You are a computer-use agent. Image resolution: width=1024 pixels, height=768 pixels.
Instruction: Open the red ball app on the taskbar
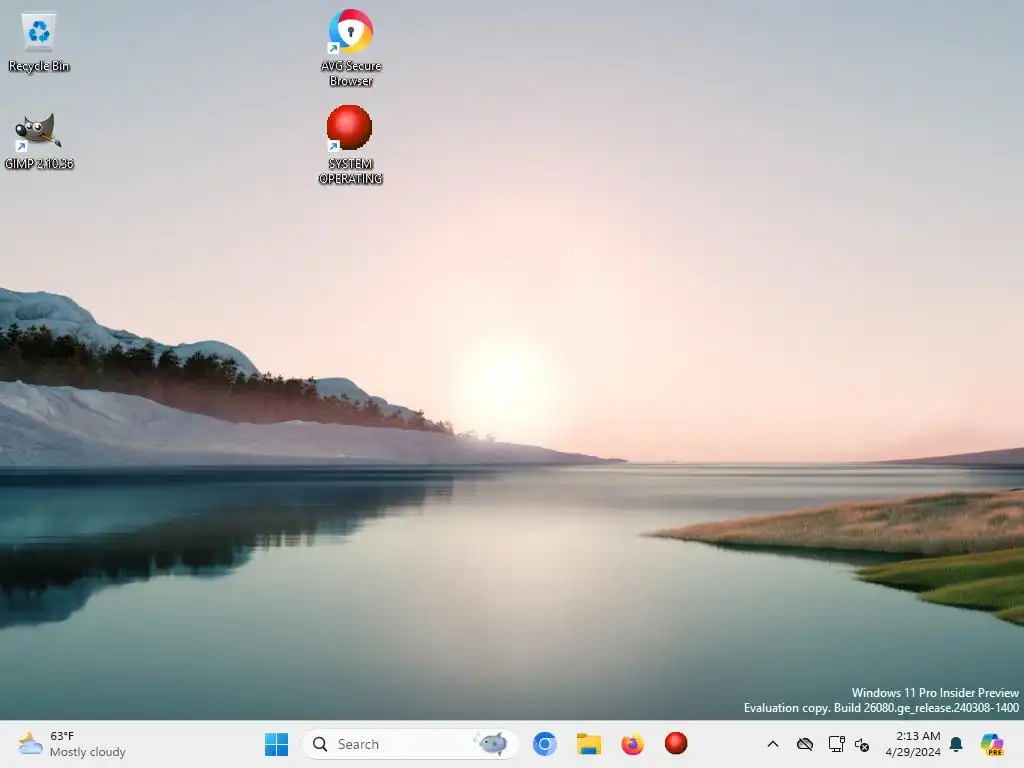point(676,743)
